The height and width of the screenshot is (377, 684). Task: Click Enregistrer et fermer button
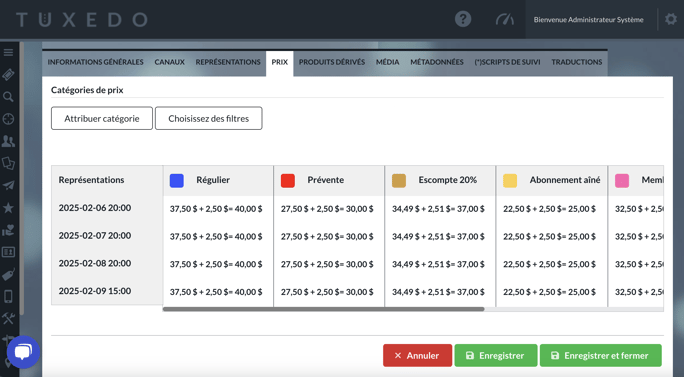[601, 356]
